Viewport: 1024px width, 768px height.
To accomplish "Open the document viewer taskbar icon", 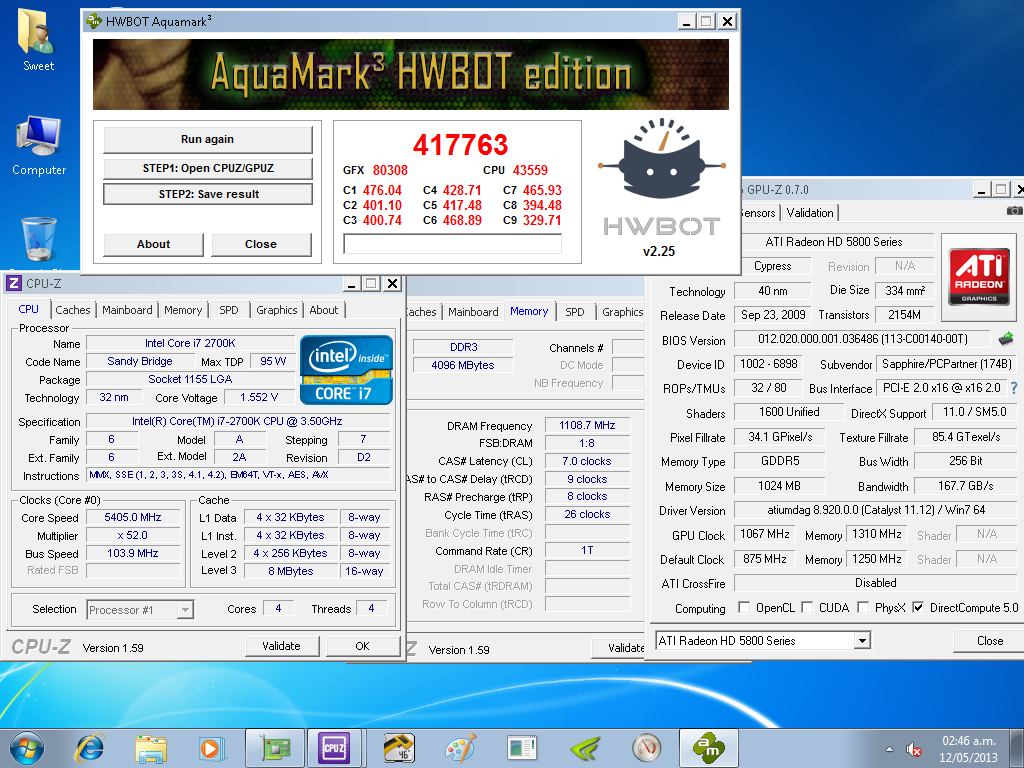I will 522,748.
